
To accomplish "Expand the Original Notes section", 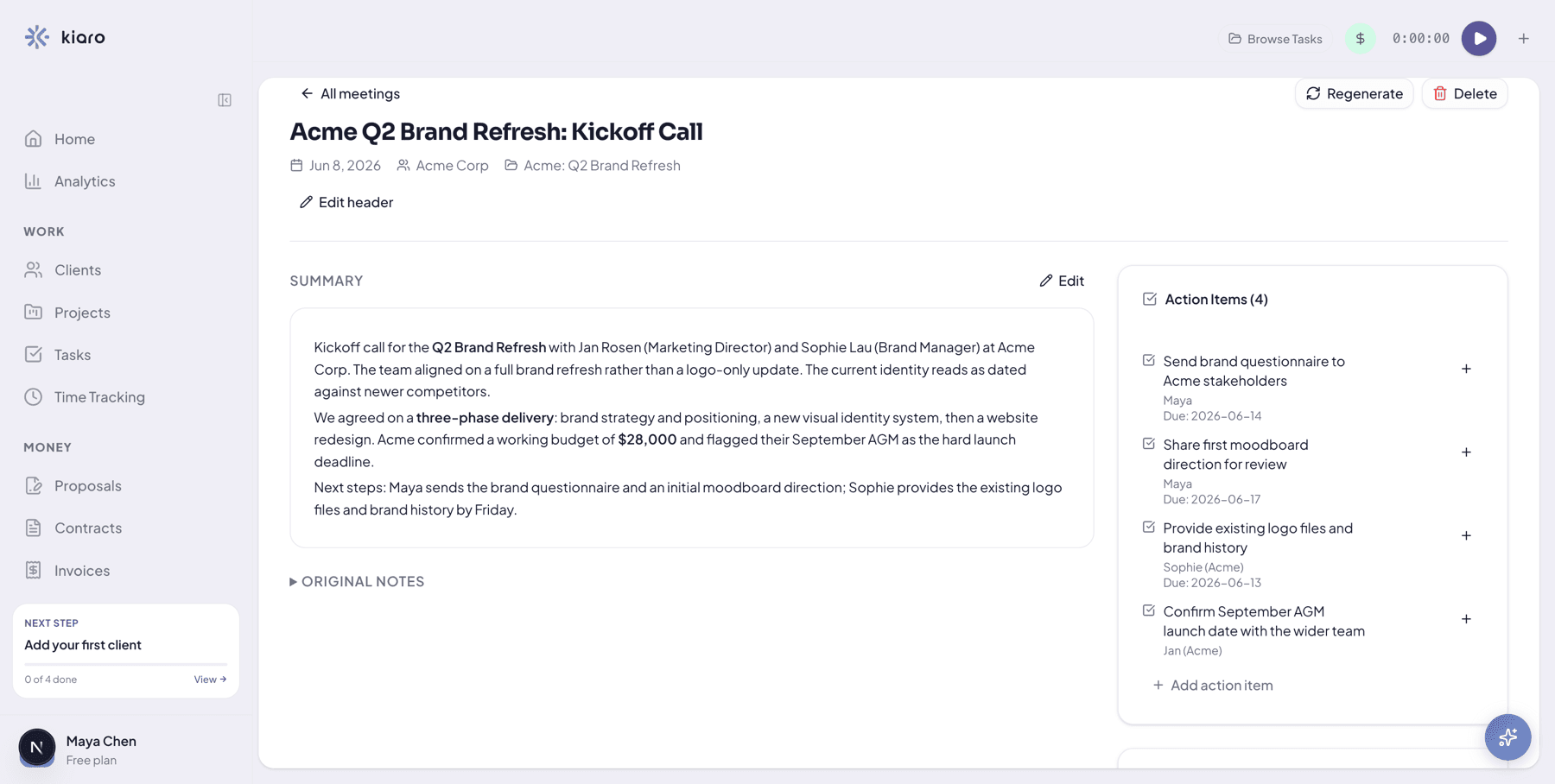I will 358,582.
